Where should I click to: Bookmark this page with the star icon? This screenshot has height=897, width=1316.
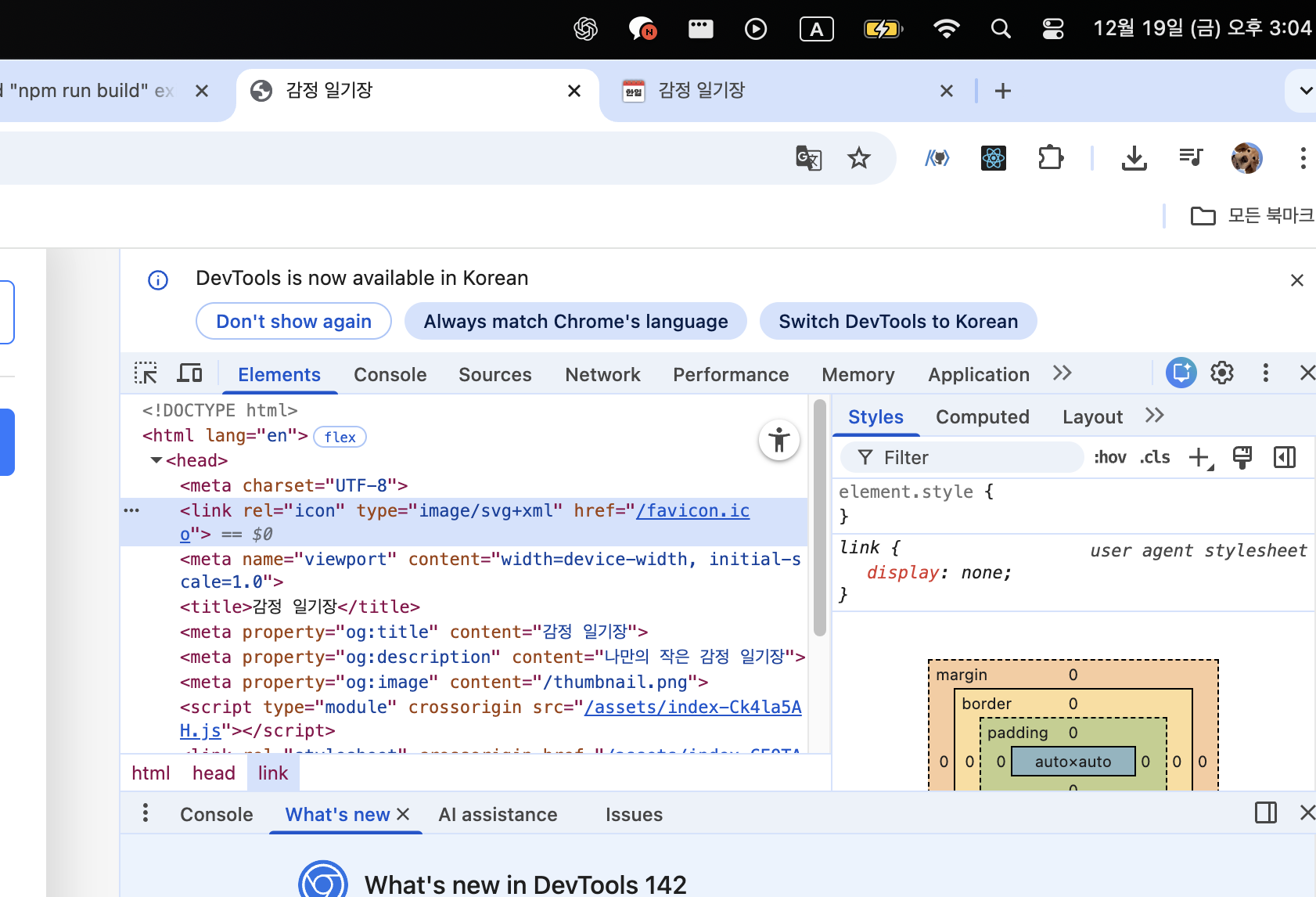click(859, 159)
